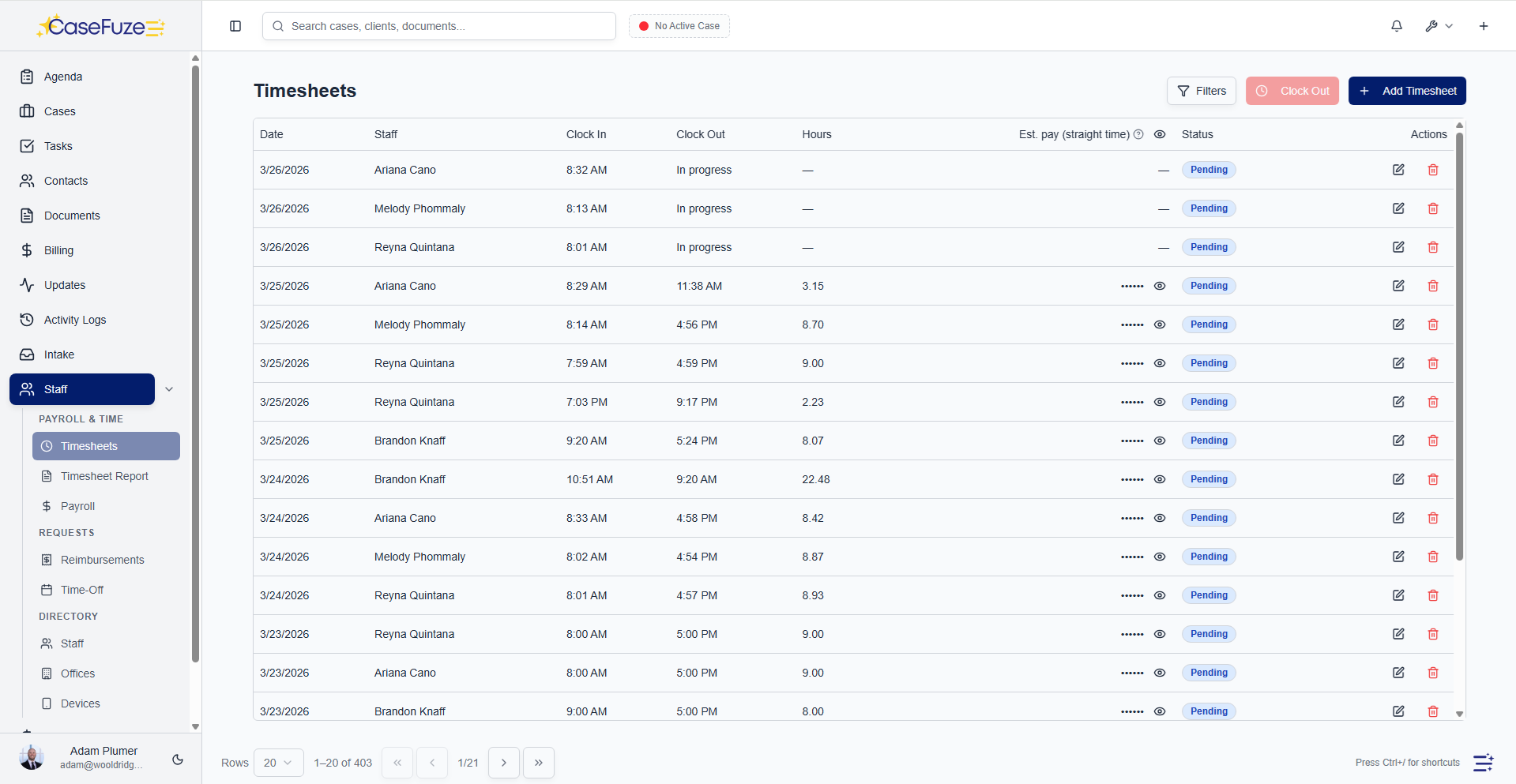Collapse the sidebar using the panel icon
This screenshot has width=1516, height=784.
coord(235,26)
